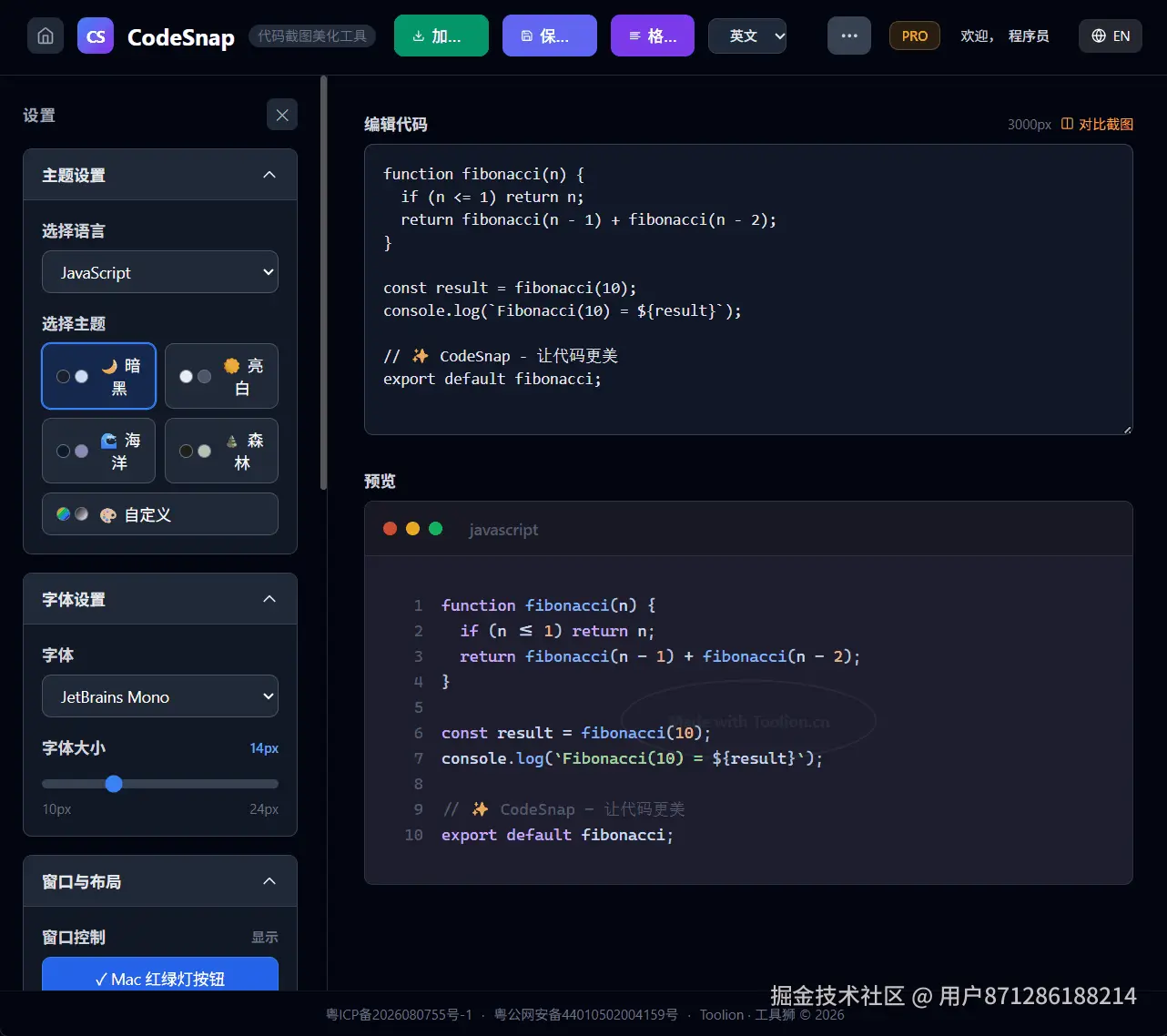Click inside the 编辑代码 code textarea
The height and width of the screenshot is (1036, 1167).
point(748,289)
